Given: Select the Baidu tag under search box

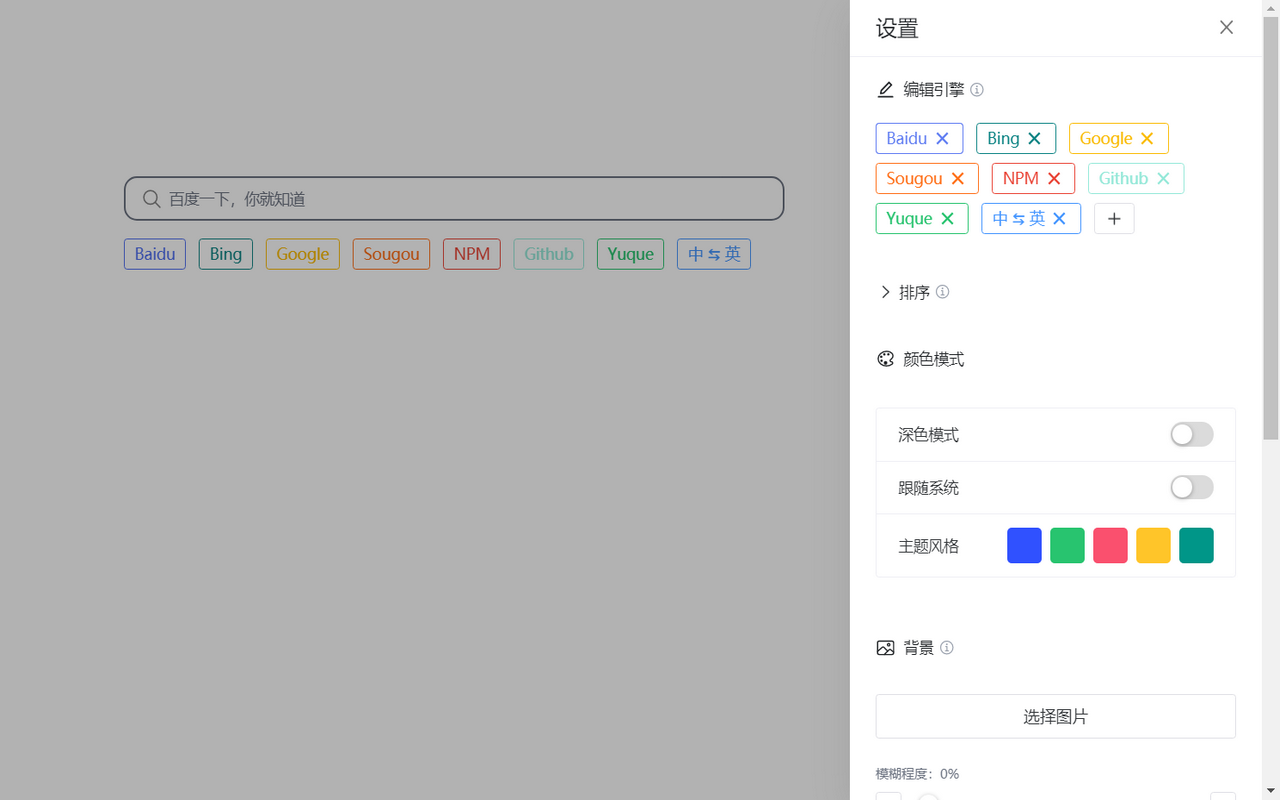Looking at the screenshot, I should (x=155, y=254).
